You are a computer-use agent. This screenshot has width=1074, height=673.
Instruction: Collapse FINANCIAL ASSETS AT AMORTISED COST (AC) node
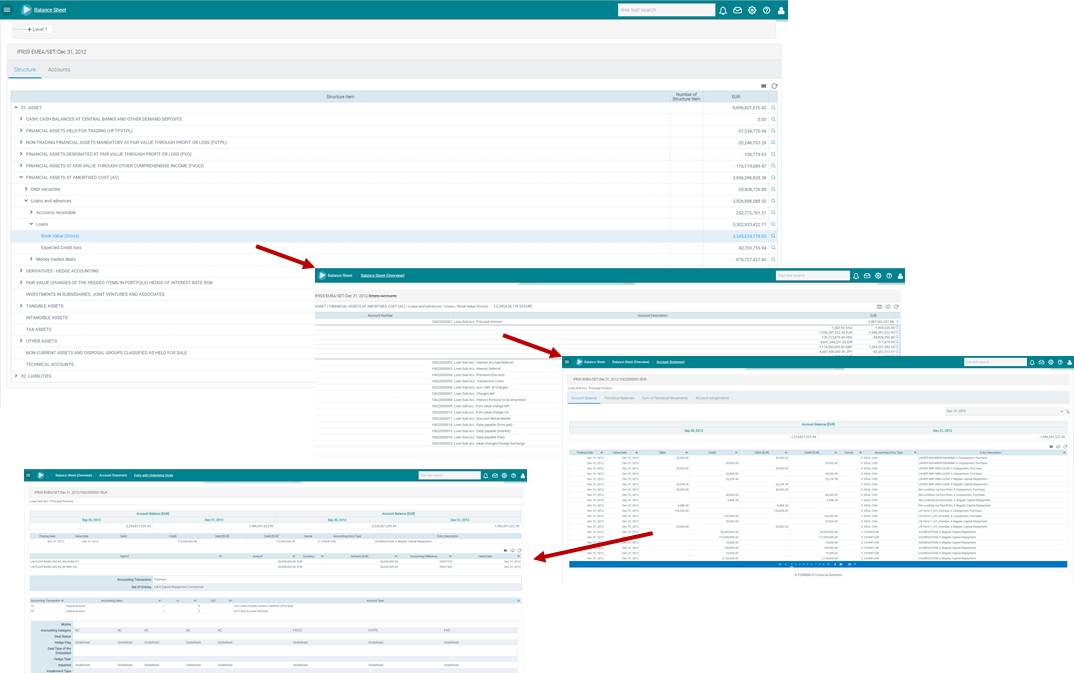point(21,177)
